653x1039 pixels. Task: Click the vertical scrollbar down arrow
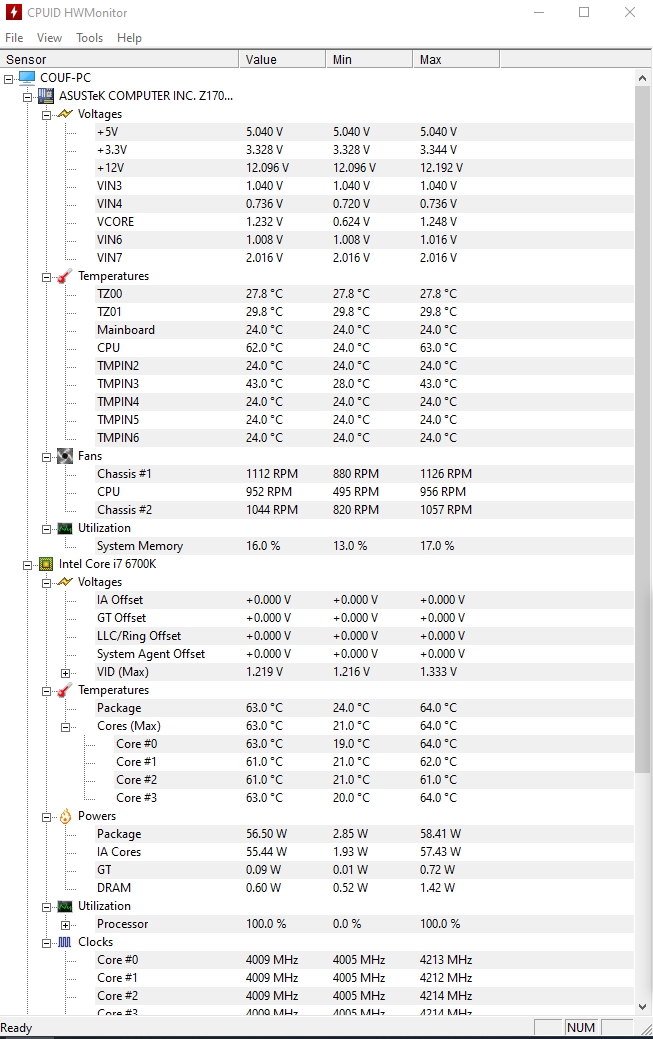(644, 1008)
